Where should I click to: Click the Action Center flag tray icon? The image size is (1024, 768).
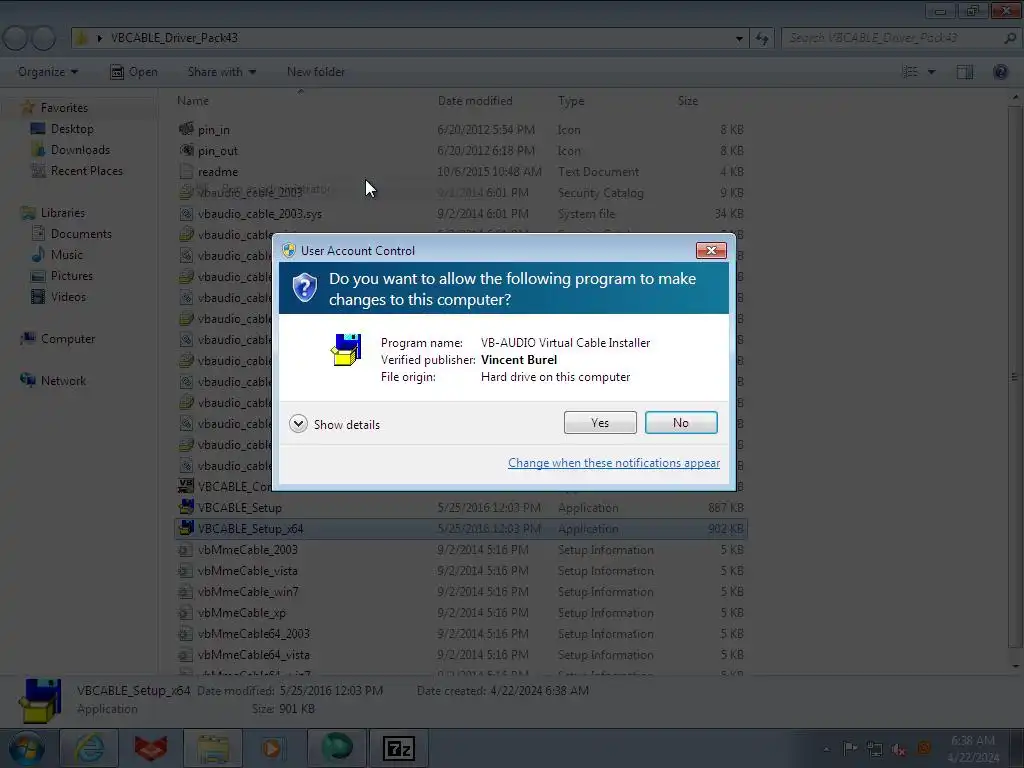[850, 749]
